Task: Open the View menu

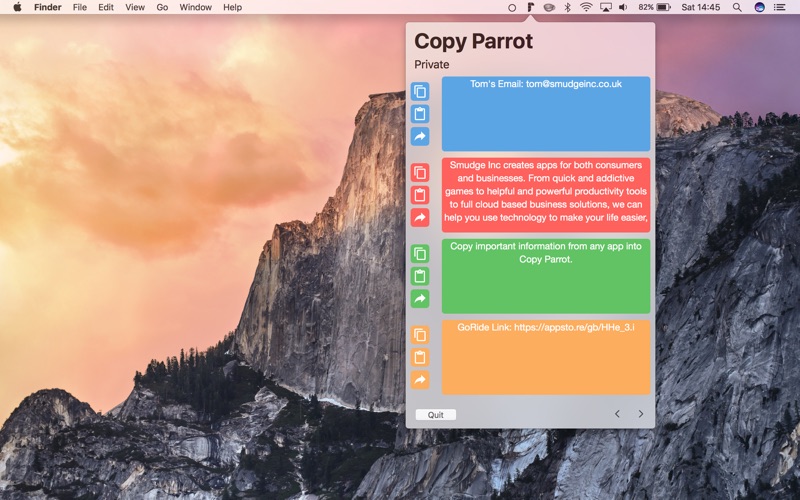Action: [x=135, y=7]
